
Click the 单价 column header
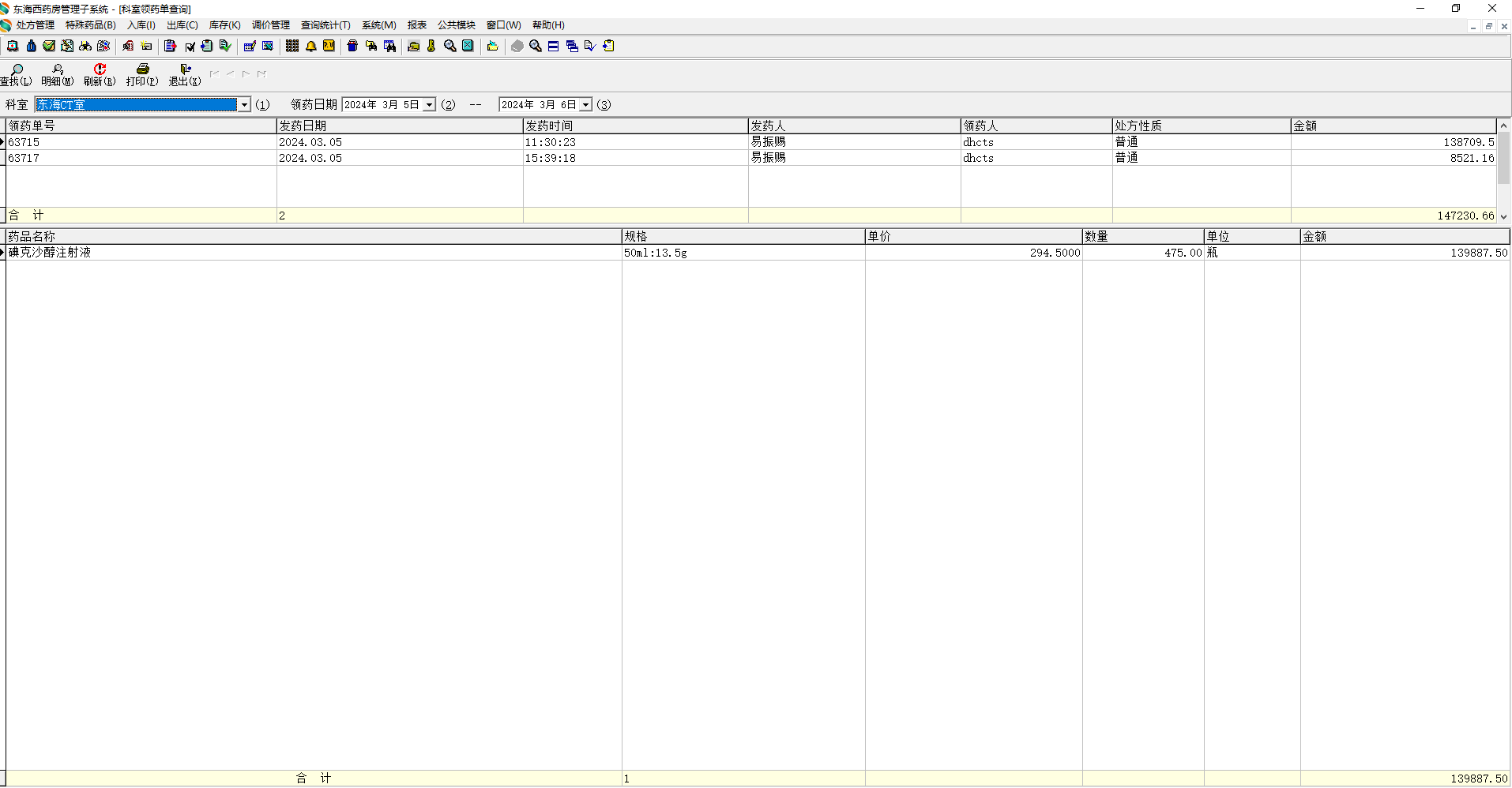pyautogui.click(x=974, y=237)
